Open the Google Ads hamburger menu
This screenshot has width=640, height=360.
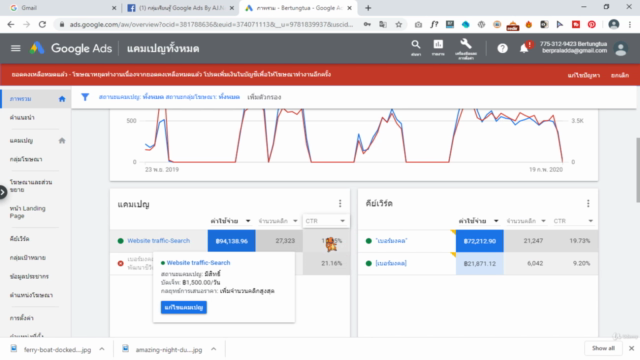(x=16, y=49)
